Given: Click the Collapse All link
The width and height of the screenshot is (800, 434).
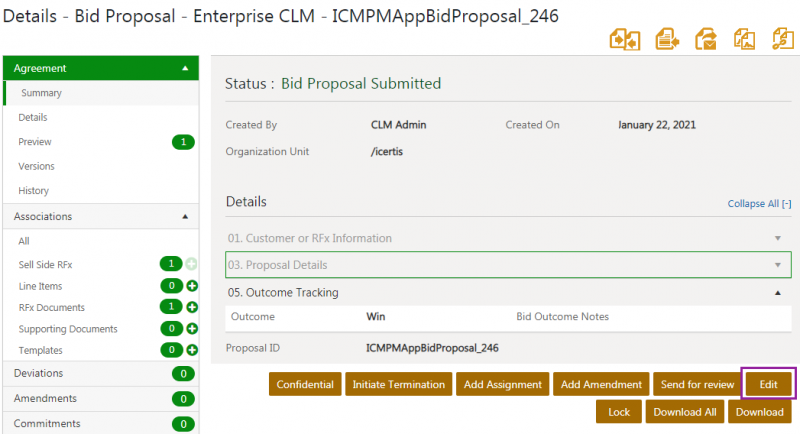Looking at the screenshot, I should [x=759, y=204].
